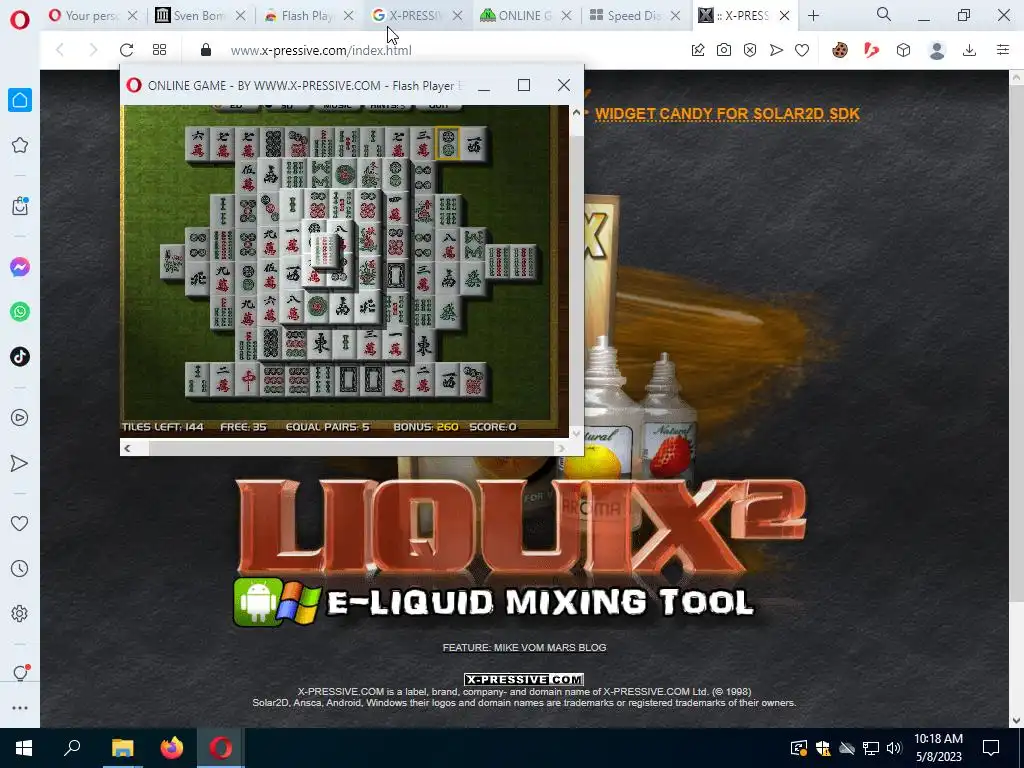Open the Speed Dial grid toolbar icon
The image size is (1024, 768).
(159, 50)
